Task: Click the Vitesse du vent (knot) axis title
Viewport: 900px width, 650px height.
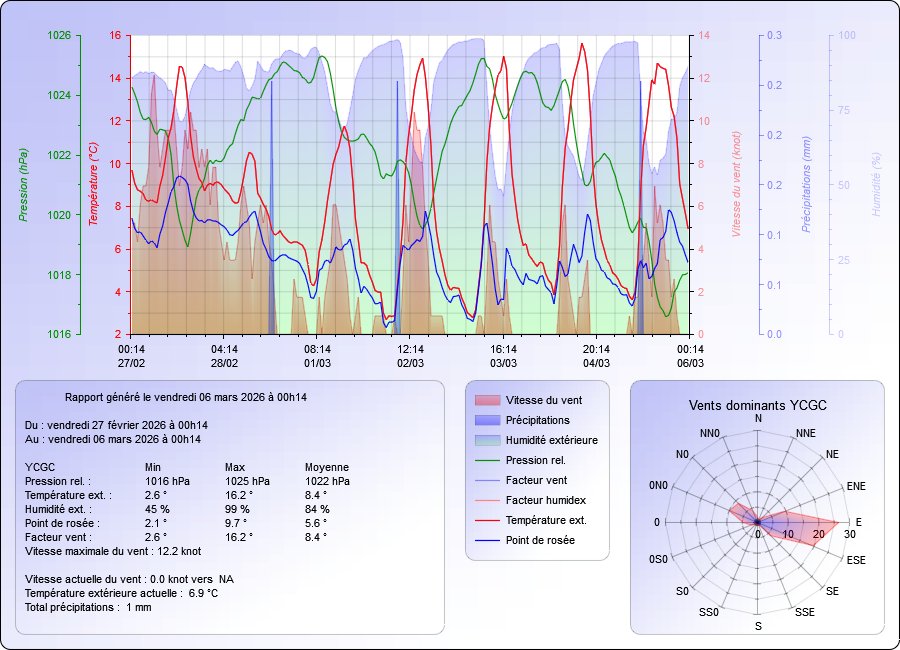Action: tap(737, 185)
